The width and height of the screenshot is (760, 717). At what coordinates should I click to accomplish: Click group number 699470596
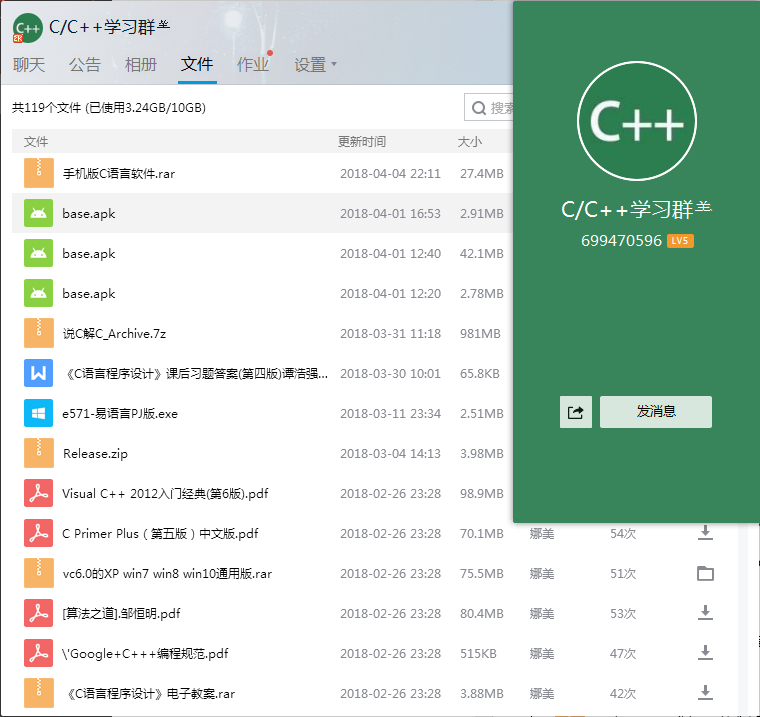621,241
